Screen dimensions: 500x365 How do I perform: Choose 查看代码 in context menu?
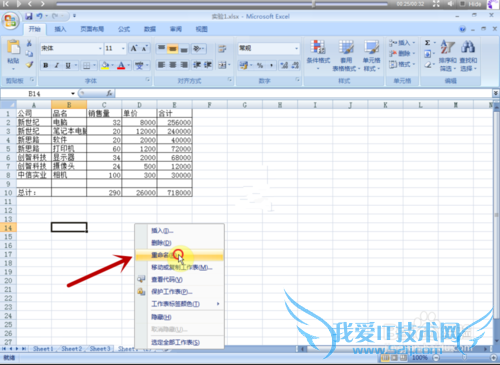point(179,280)
